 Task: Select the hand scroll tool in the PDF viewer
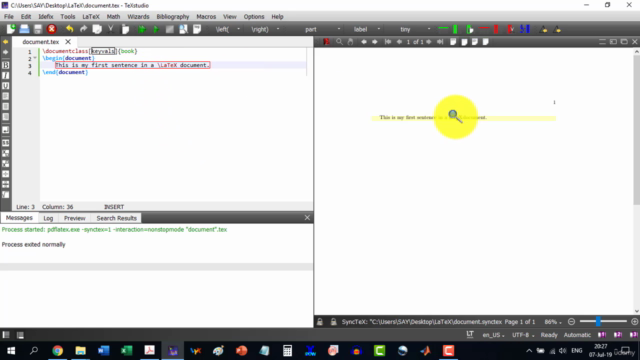(350, 42)
